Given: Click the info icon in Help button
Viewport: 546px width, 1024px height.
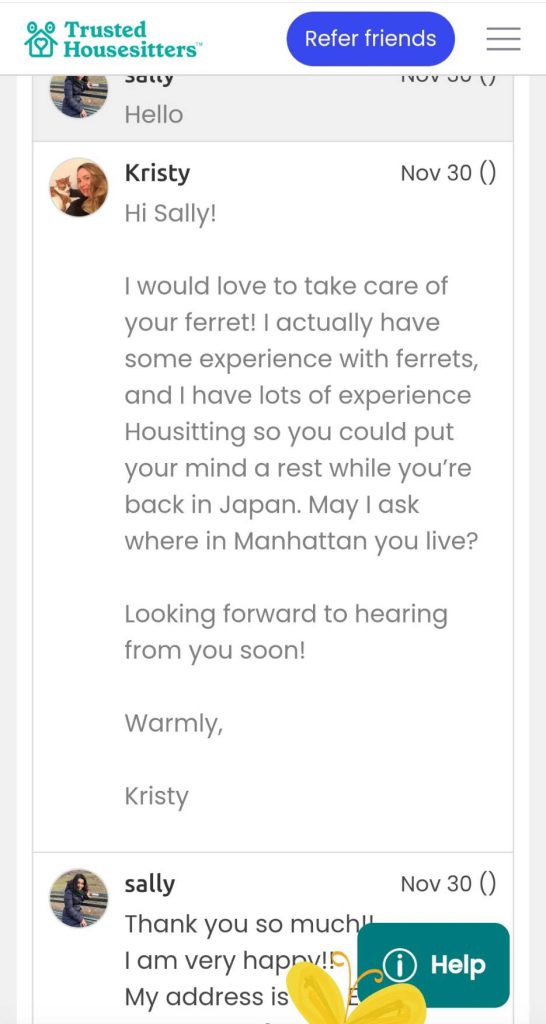Looking at the screenshot, I should coord(399,965).
